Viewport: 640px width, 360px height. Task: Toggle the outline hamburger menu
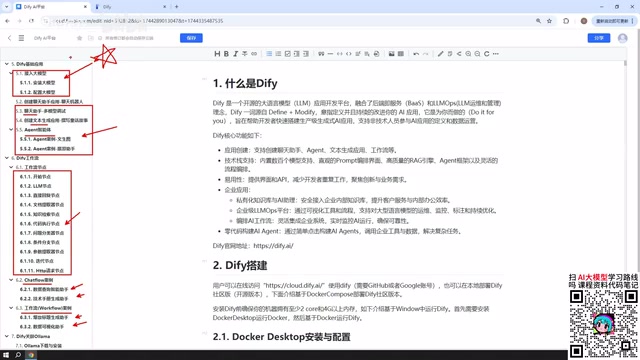(21, 38)
